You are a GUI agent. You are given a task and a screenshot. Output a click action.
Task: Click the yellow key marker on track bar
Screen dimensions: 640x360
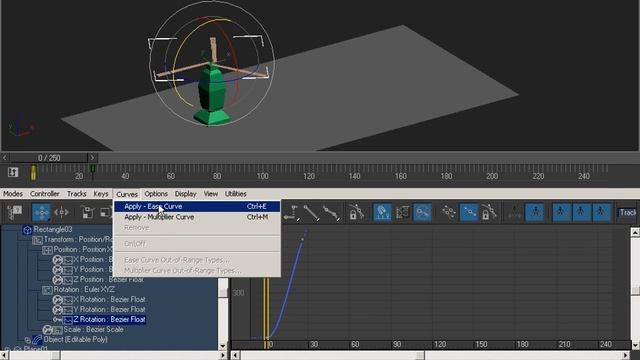click(x=33, y=173)
